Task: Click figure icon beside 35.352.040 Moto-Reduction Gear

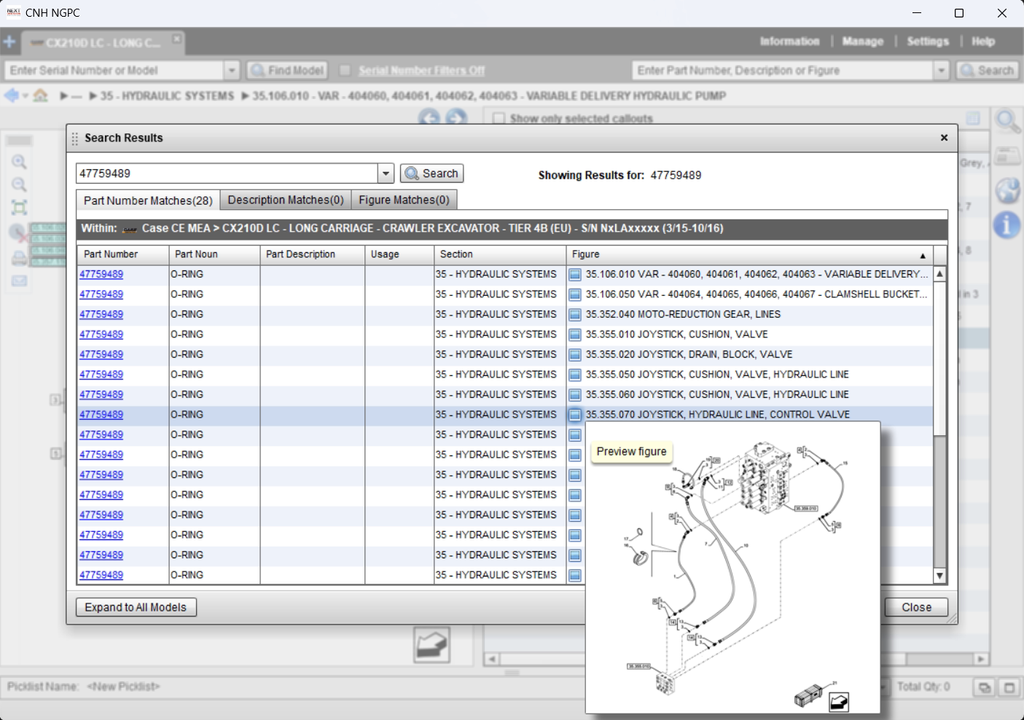Action: click(575, 314)
